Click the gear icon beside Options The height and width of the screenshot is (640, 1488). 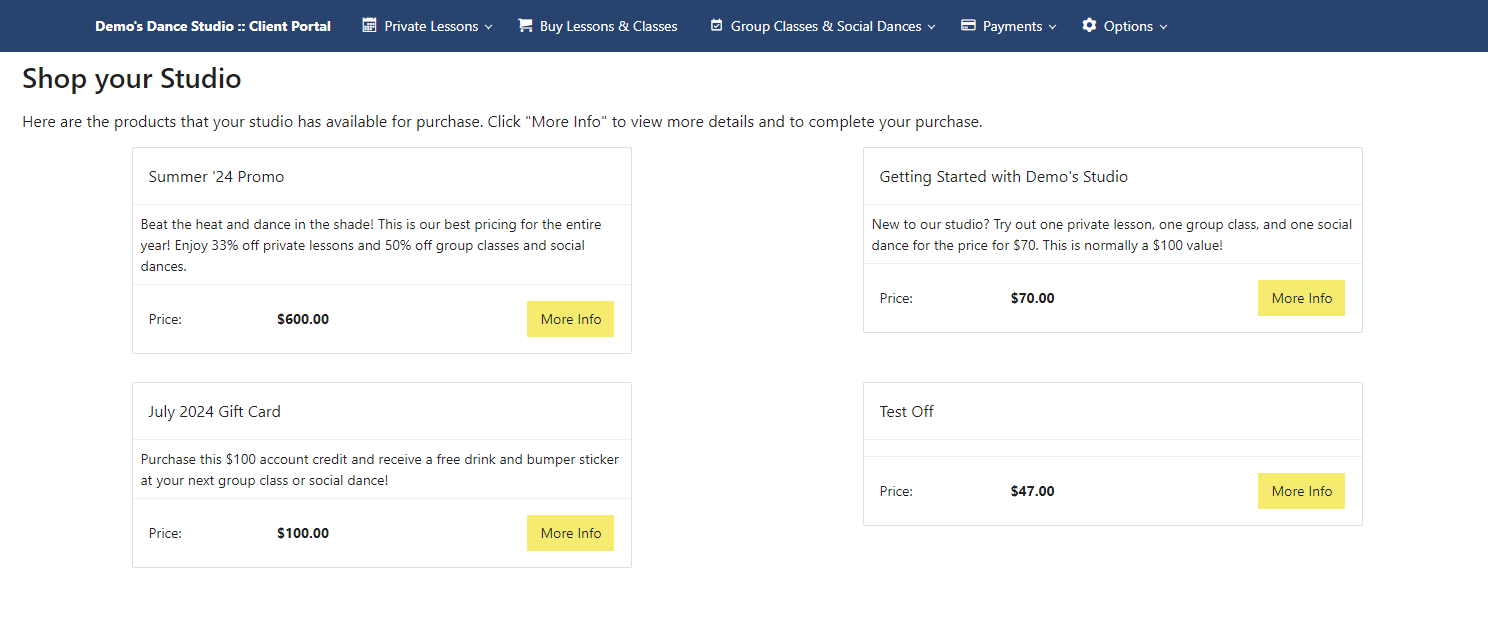1089,25
